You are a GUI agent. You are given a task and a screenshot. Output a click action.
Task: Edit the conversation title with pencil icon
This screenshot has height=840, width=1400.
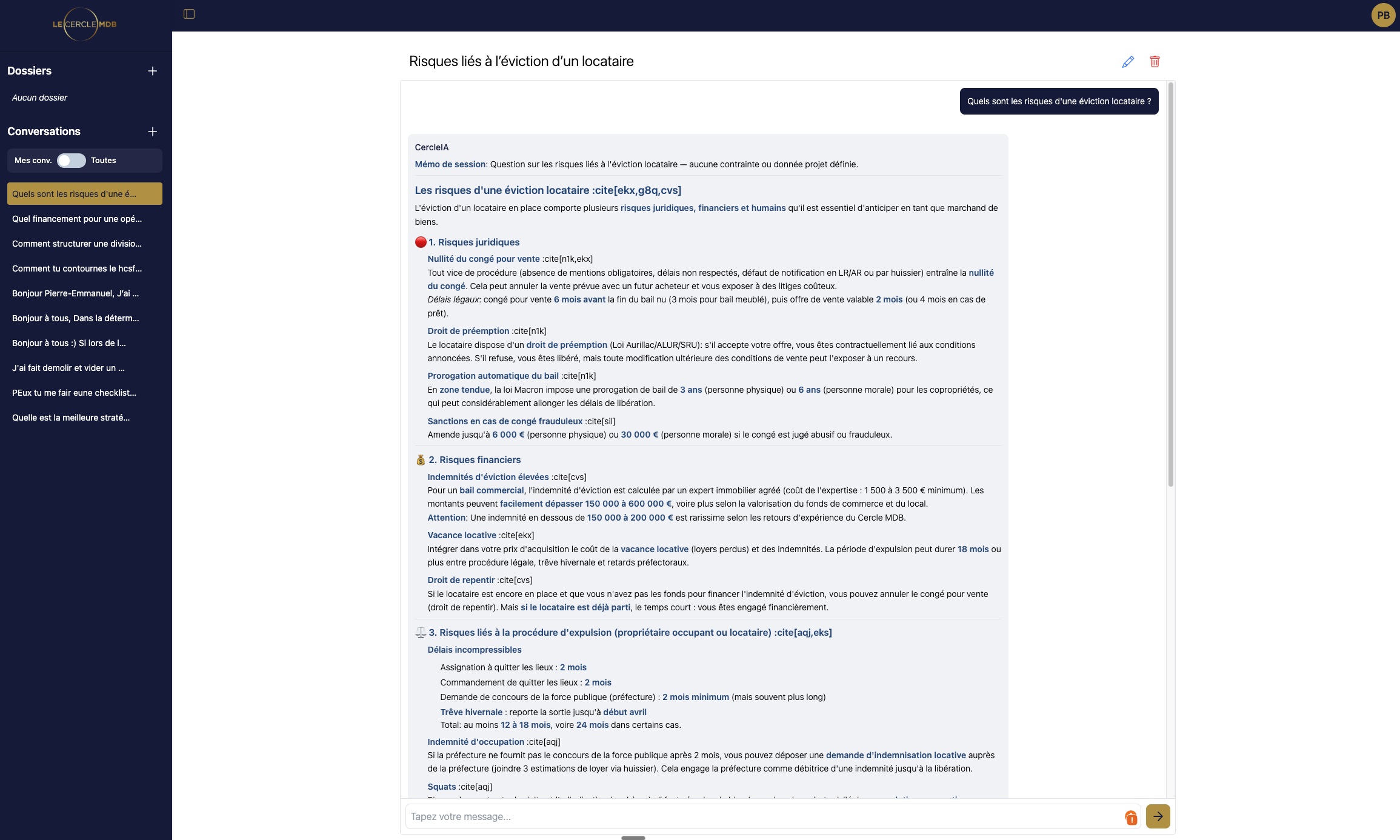pyautogui.click(x=1128, y=61)
